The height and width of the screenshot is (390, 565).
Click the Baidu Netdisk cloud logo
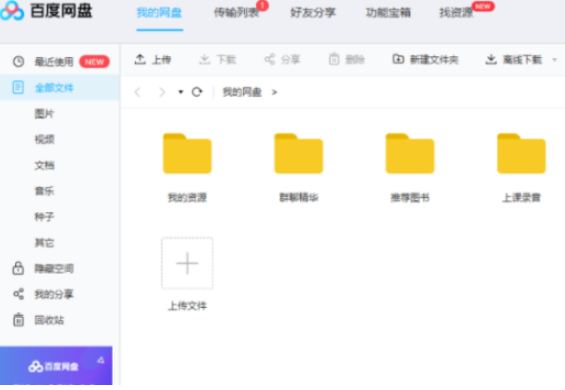12,10
